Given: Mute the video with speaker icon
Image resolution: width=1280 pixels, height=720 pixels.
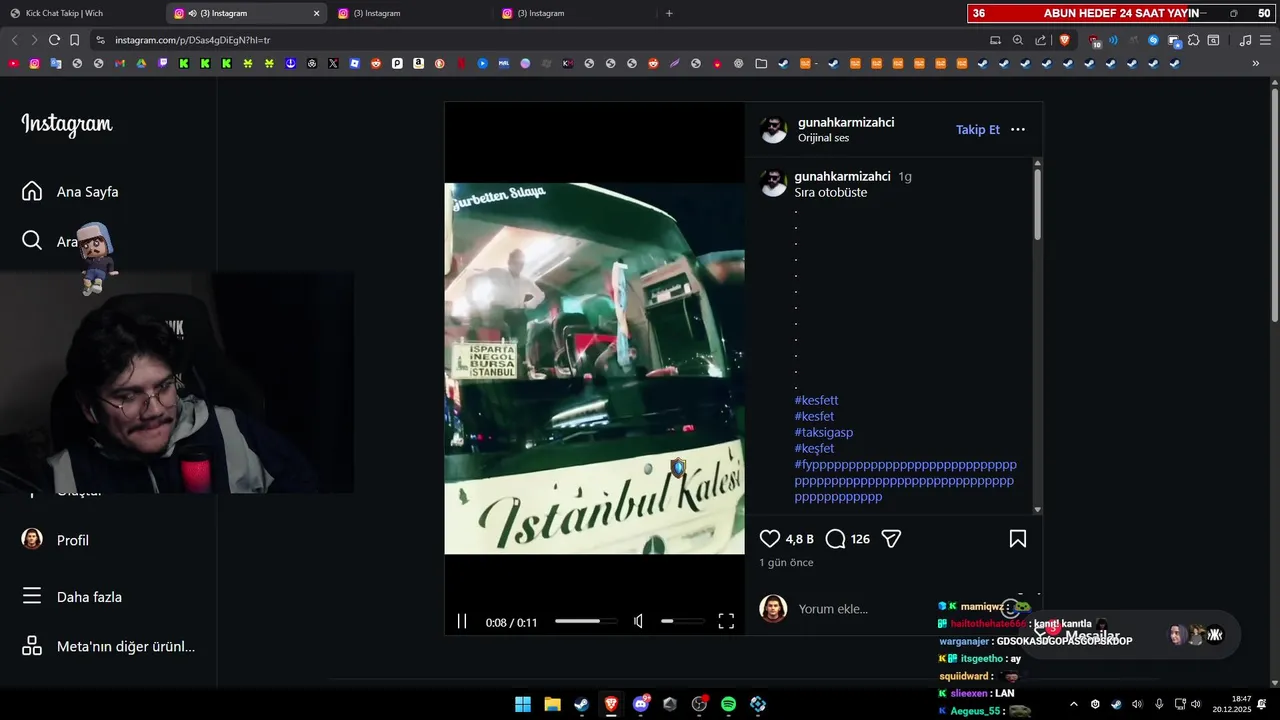Looking at the screenshot, I should (639, 622).
